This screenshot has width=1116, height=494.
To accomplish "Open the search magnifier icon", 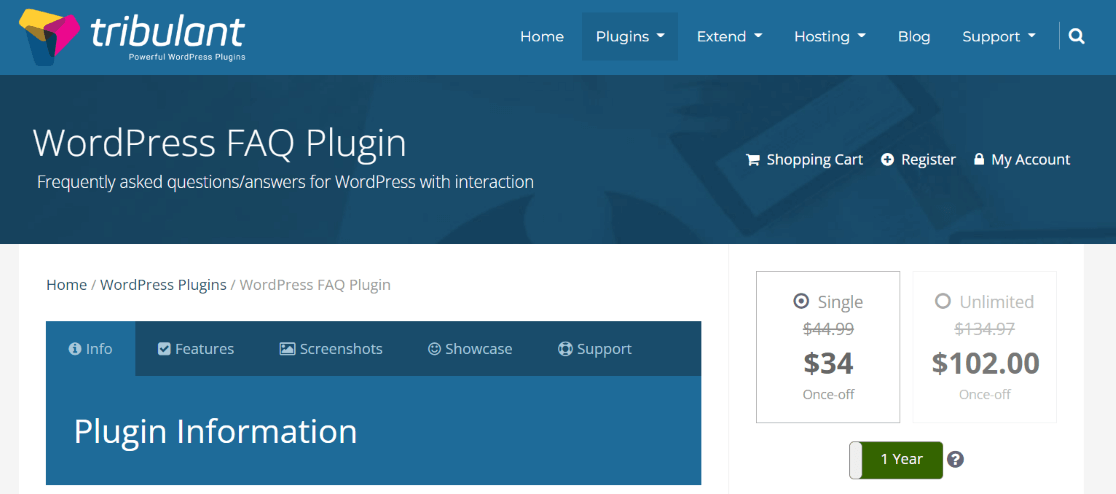I will point(1077,36).
